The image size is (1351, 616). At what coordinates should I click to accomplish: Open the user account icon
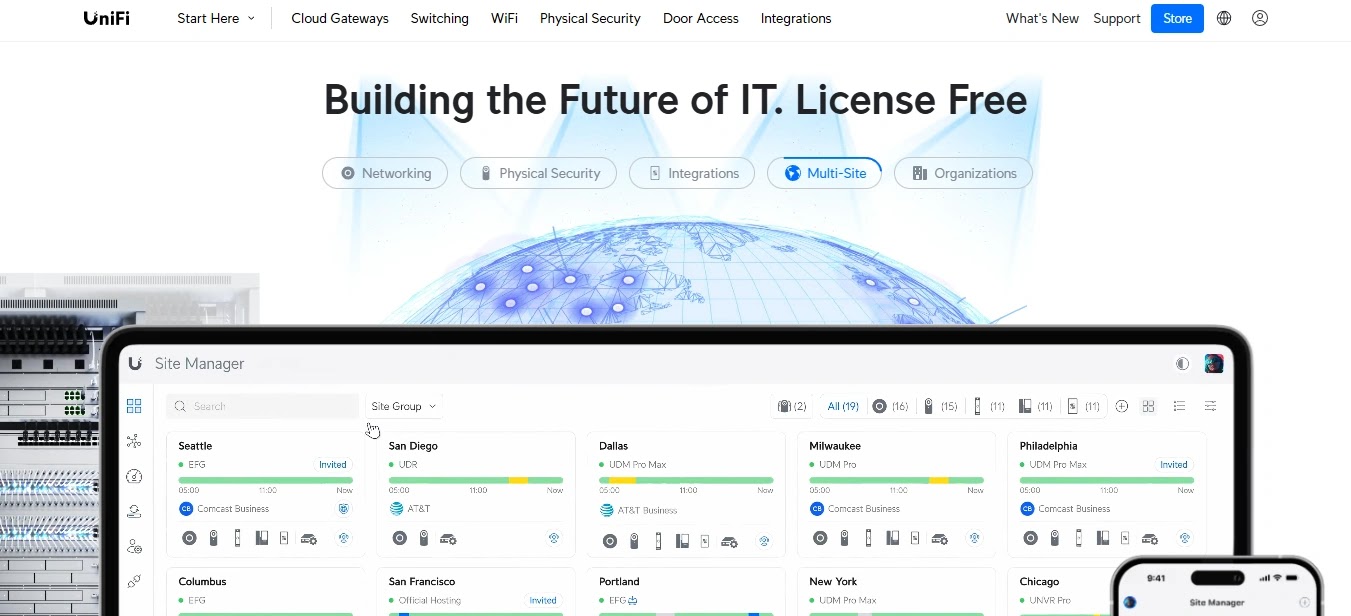(x=1260, y=18)
